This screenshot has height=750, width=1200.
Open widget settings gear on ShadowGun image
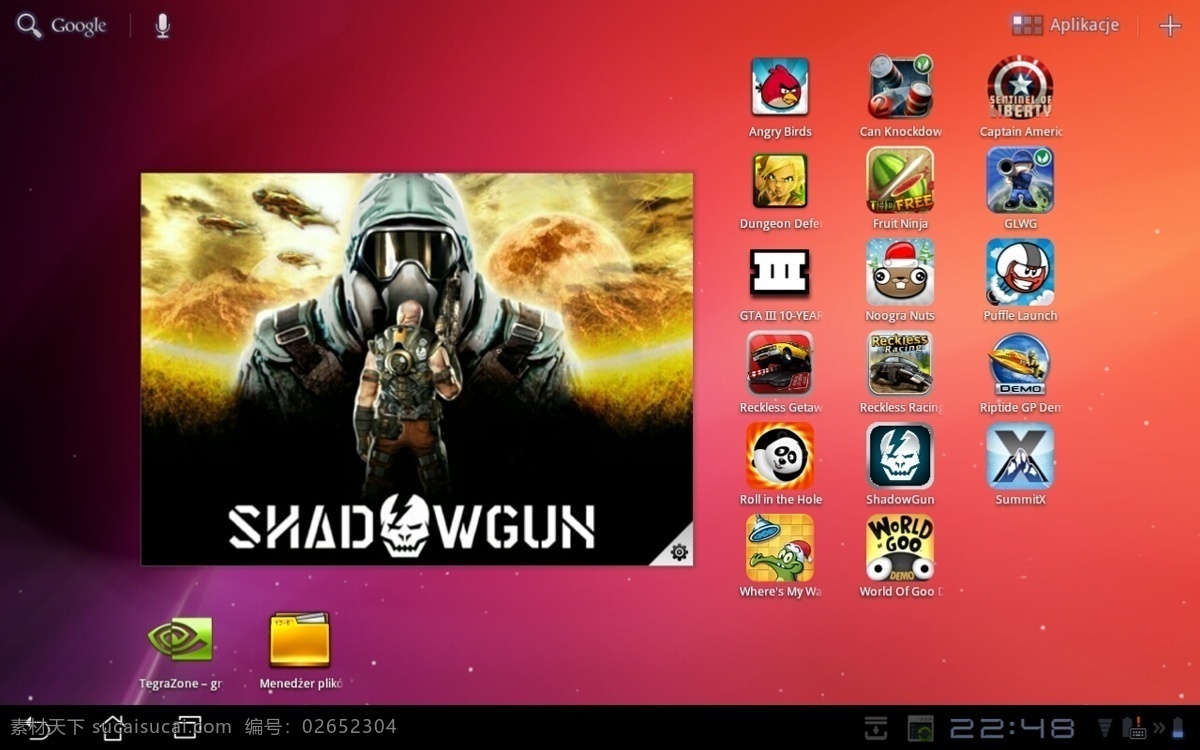point(679,552)
